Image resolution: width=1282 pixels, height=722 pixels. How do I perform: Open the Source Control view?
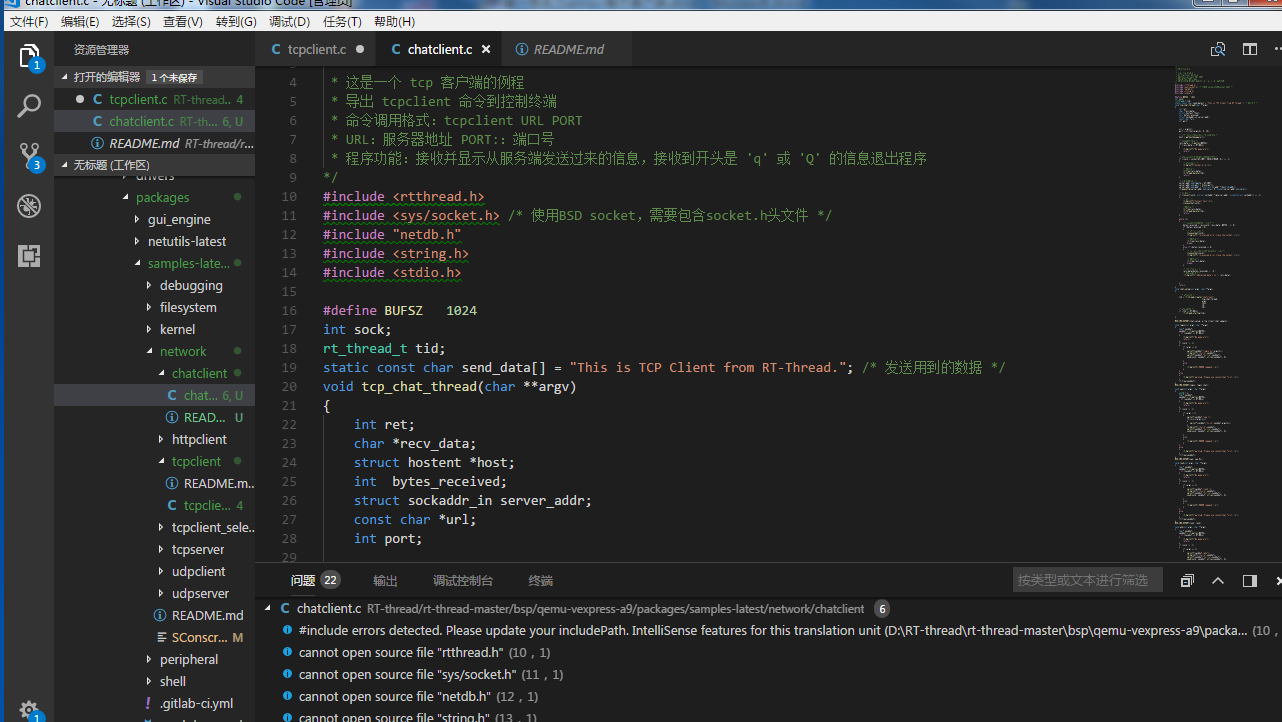point(29,155)
